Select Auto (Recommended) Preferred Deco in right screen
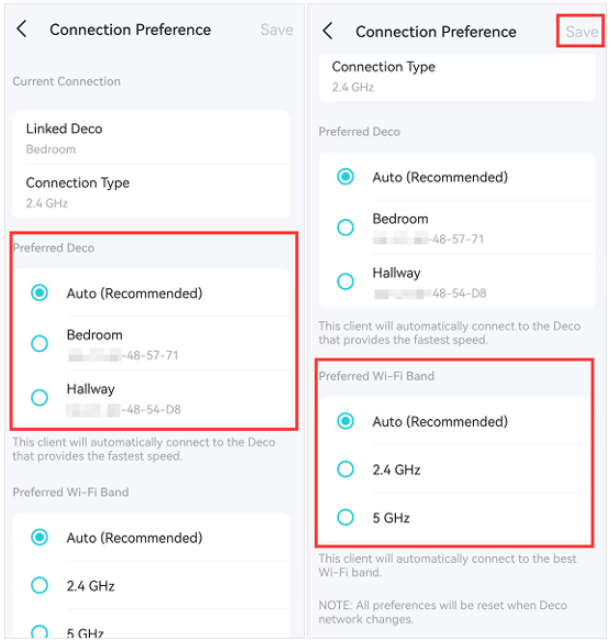 (346, 177)
